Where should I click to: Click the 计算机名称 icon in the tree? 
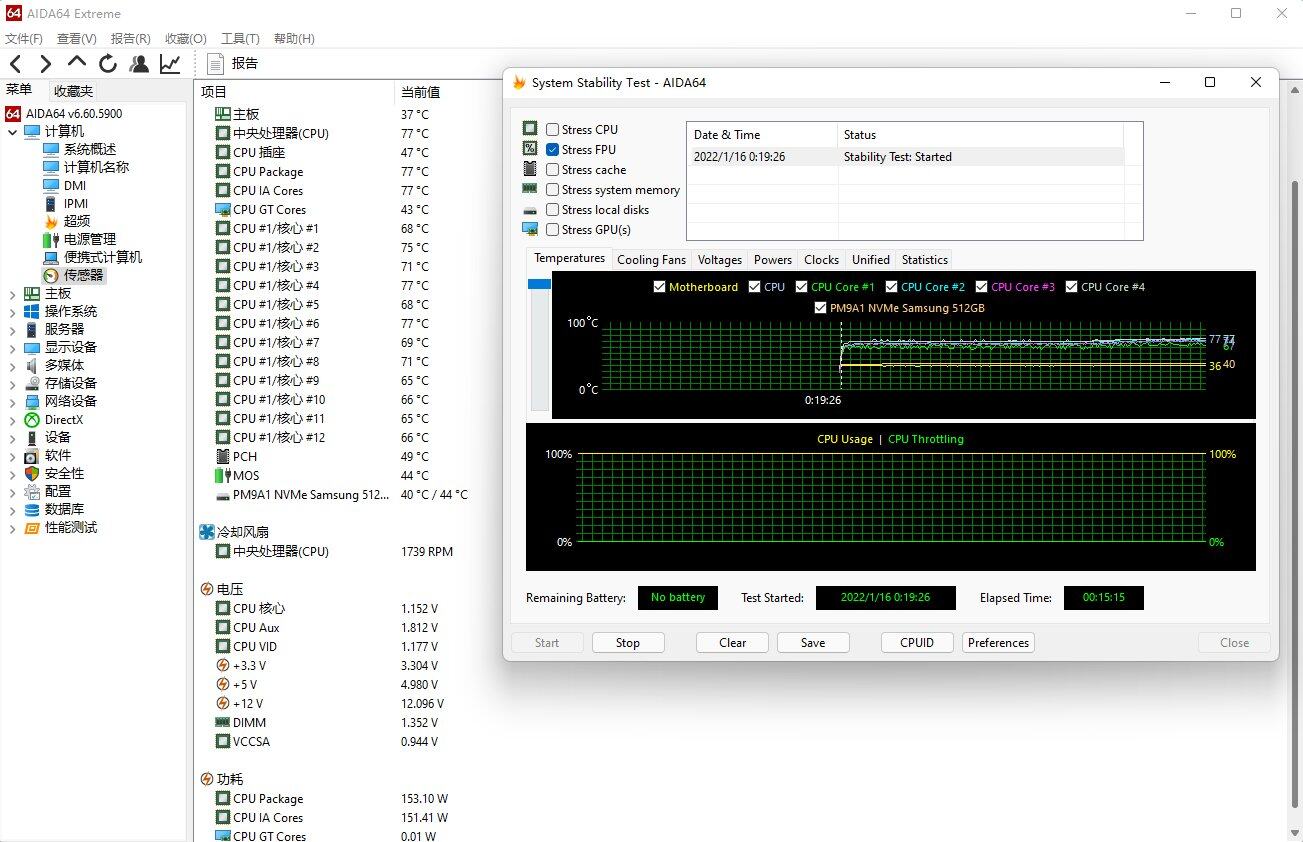[51, 167]
